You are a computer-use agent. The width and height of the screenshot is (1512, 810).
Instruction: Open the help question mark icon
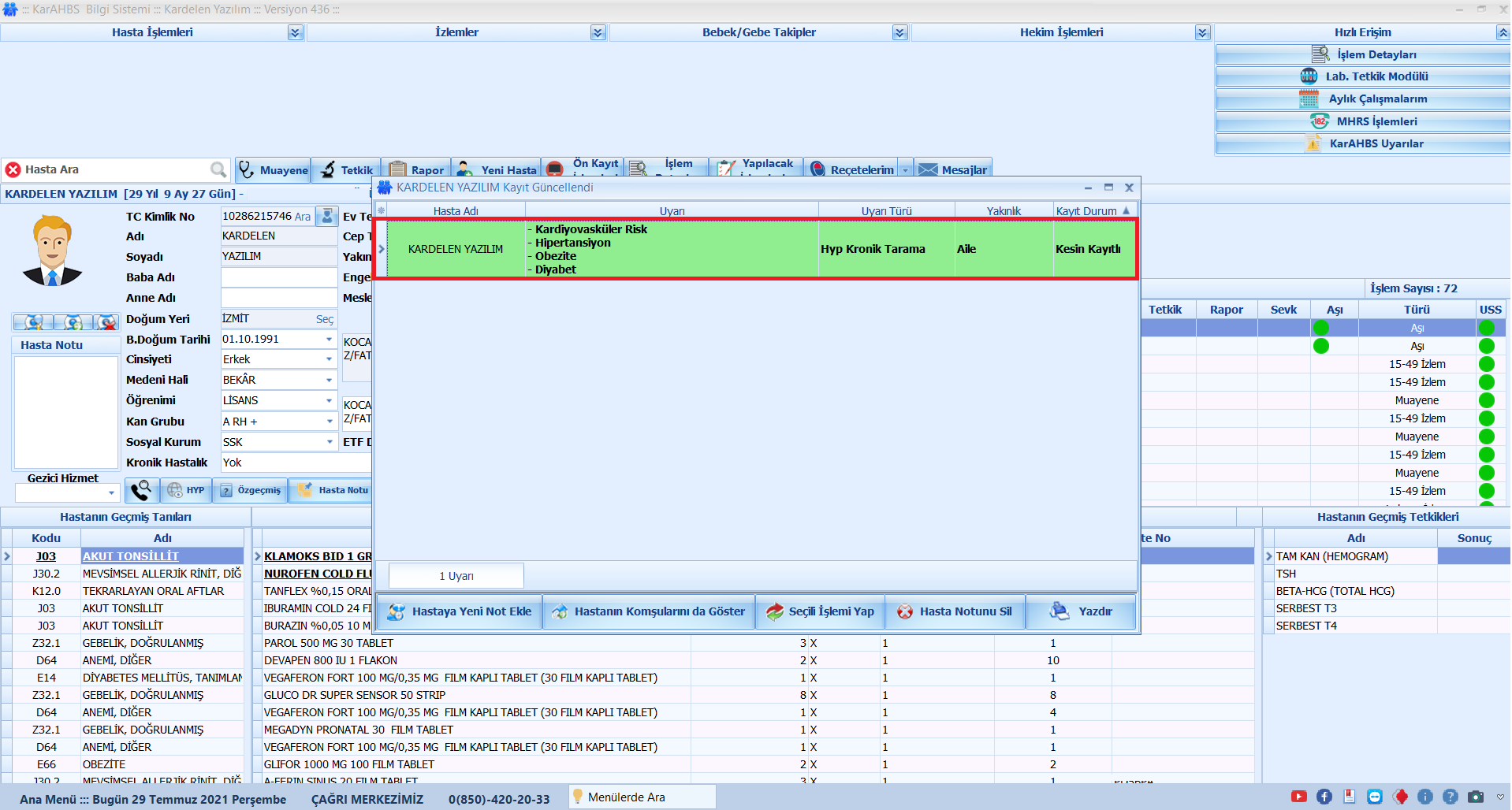[1451, 797]
